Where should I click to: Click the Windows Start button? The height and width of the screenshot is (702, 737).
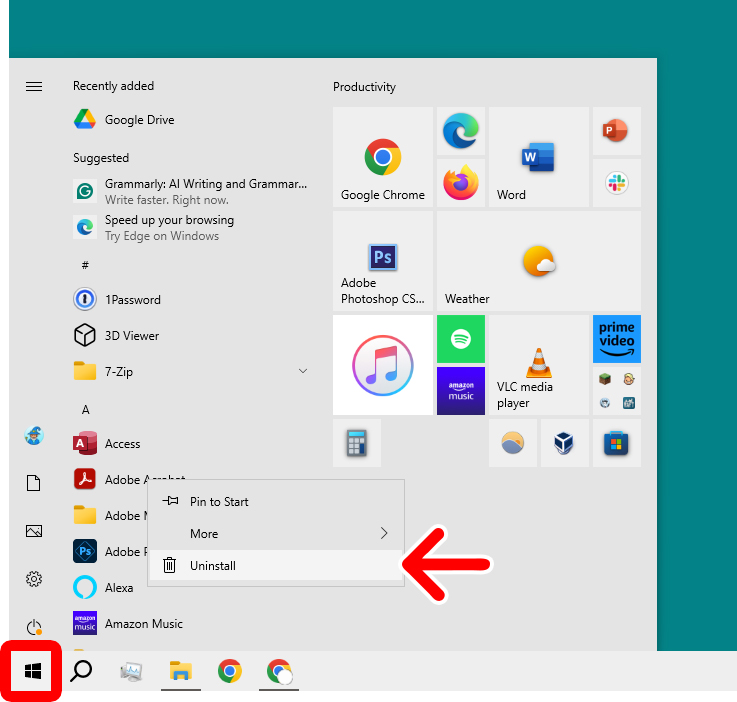point(32,671)
